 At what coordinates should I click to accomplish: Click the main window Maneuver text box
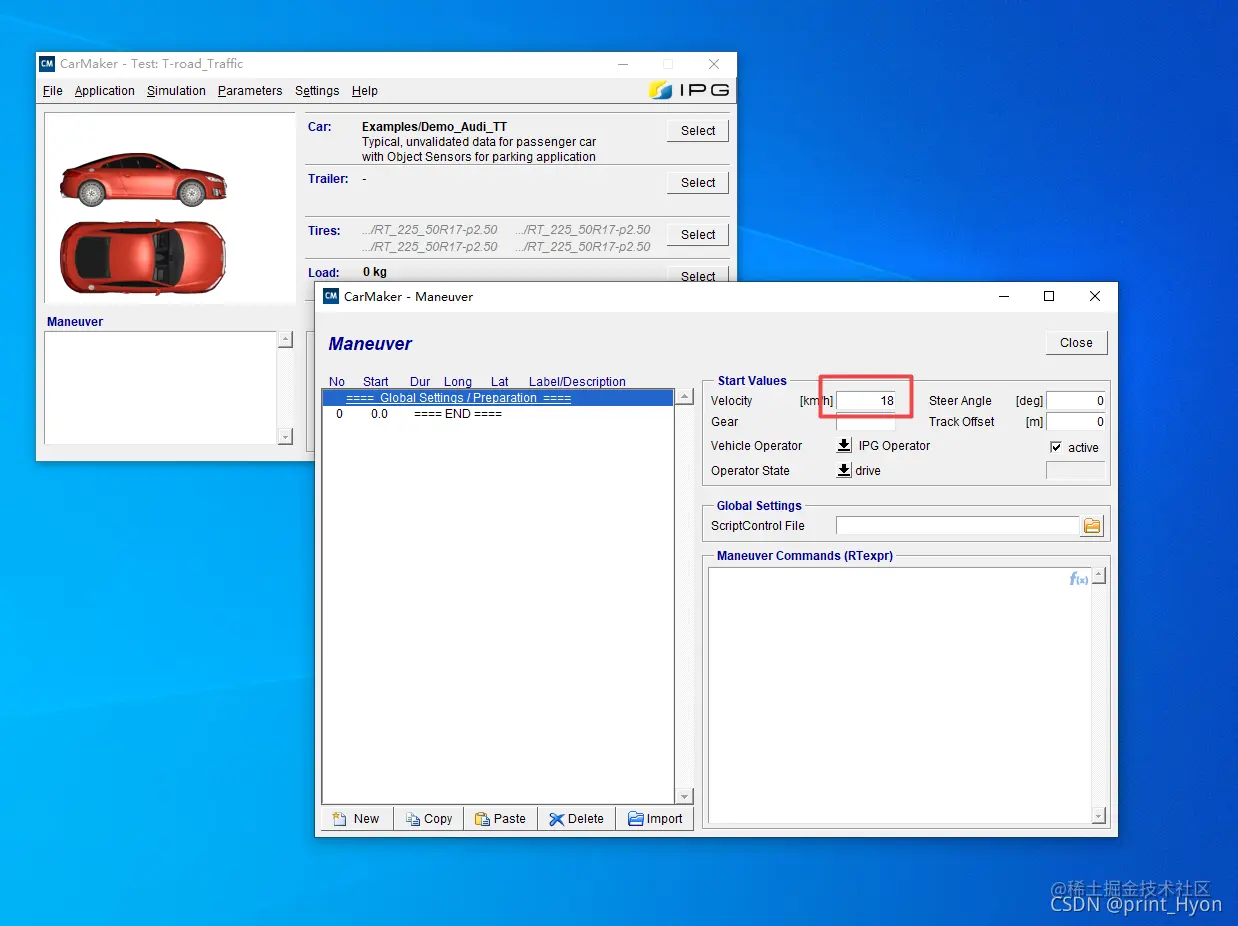point(161,388)
